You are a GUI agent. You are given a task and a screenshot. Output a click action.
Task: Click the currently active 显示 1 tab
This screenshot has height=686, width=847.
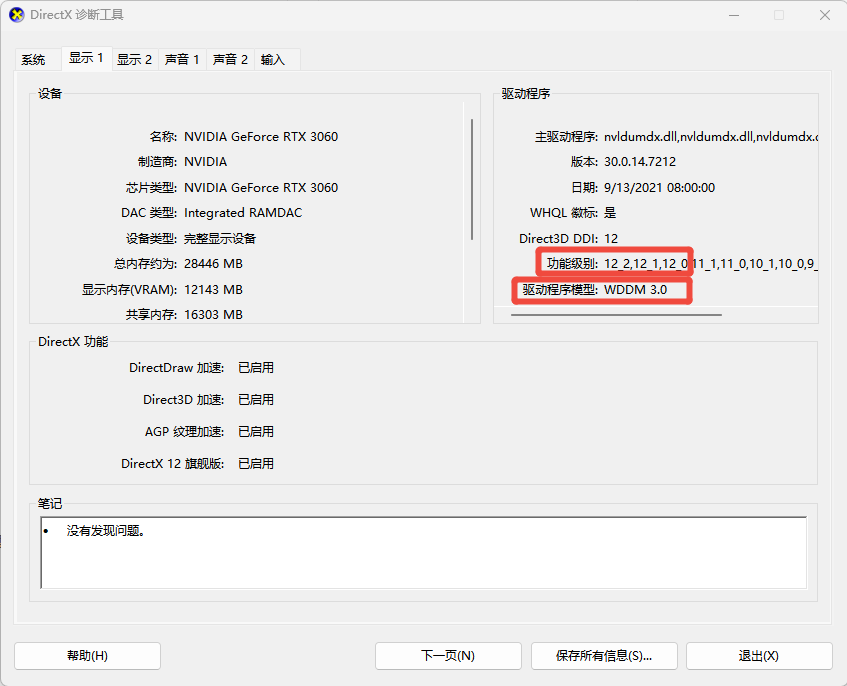(x=86, y=58)
